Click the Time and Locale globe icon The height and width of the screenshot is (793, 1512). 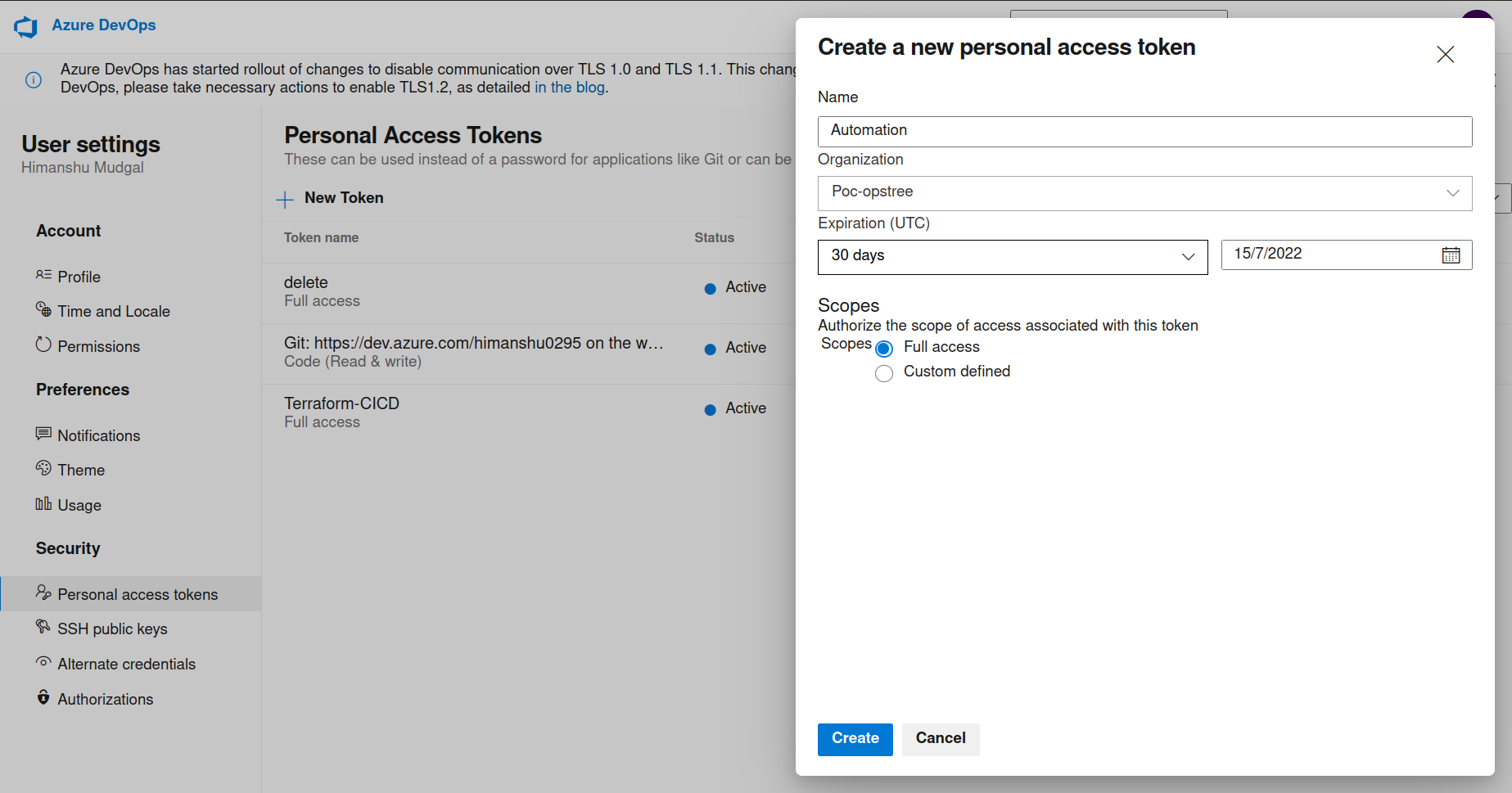pyautogui.click(x=43, y=310)
